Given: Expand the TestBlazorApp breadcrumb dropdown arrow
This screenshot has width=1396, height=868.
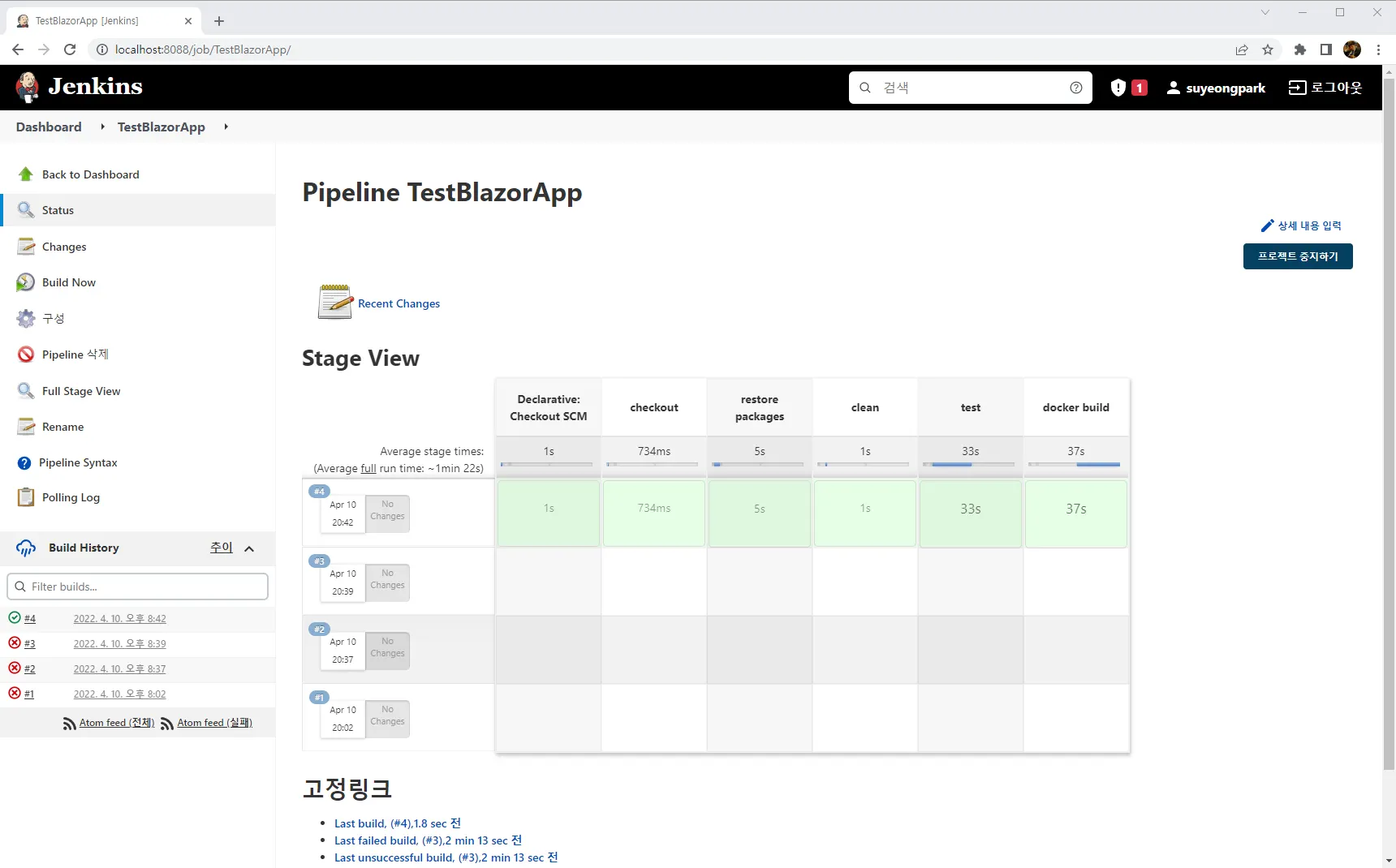Looking at the screenshot, I should click(226, 127).
